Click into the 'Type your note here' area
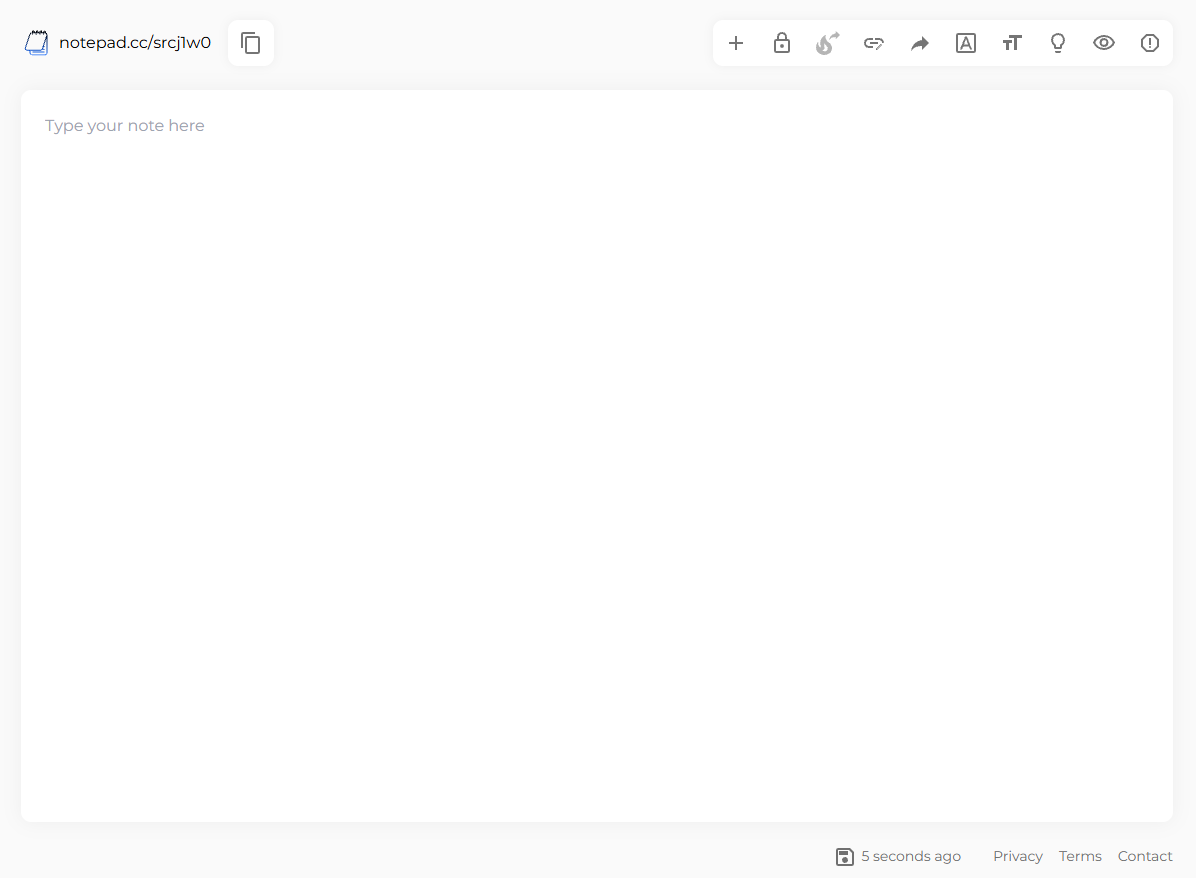The height and width of the screenshot is (878, 1196). (596, 455)
